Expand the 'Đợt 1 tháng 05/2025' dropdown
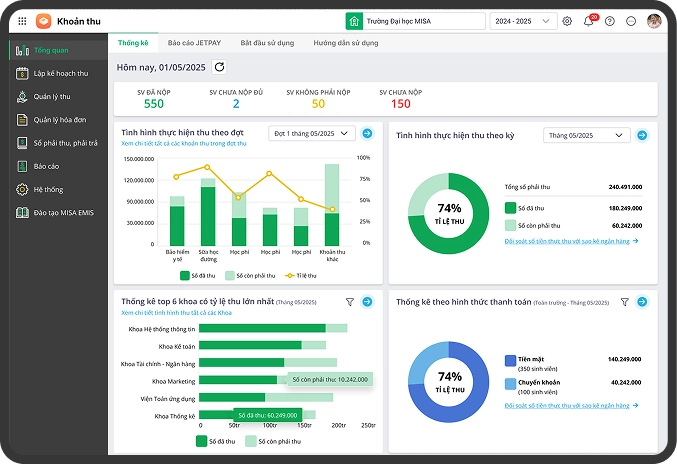 [312, 133]
